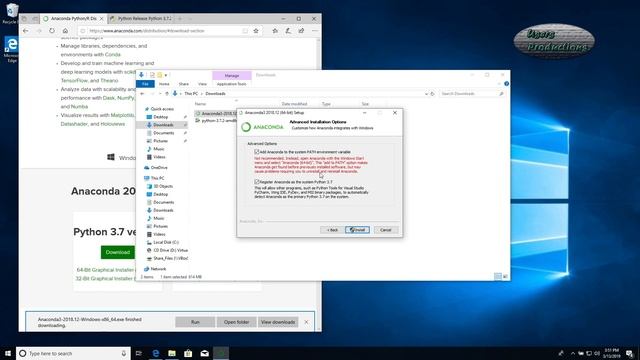Open Recycle Bin desktop icon

point(11,13)
